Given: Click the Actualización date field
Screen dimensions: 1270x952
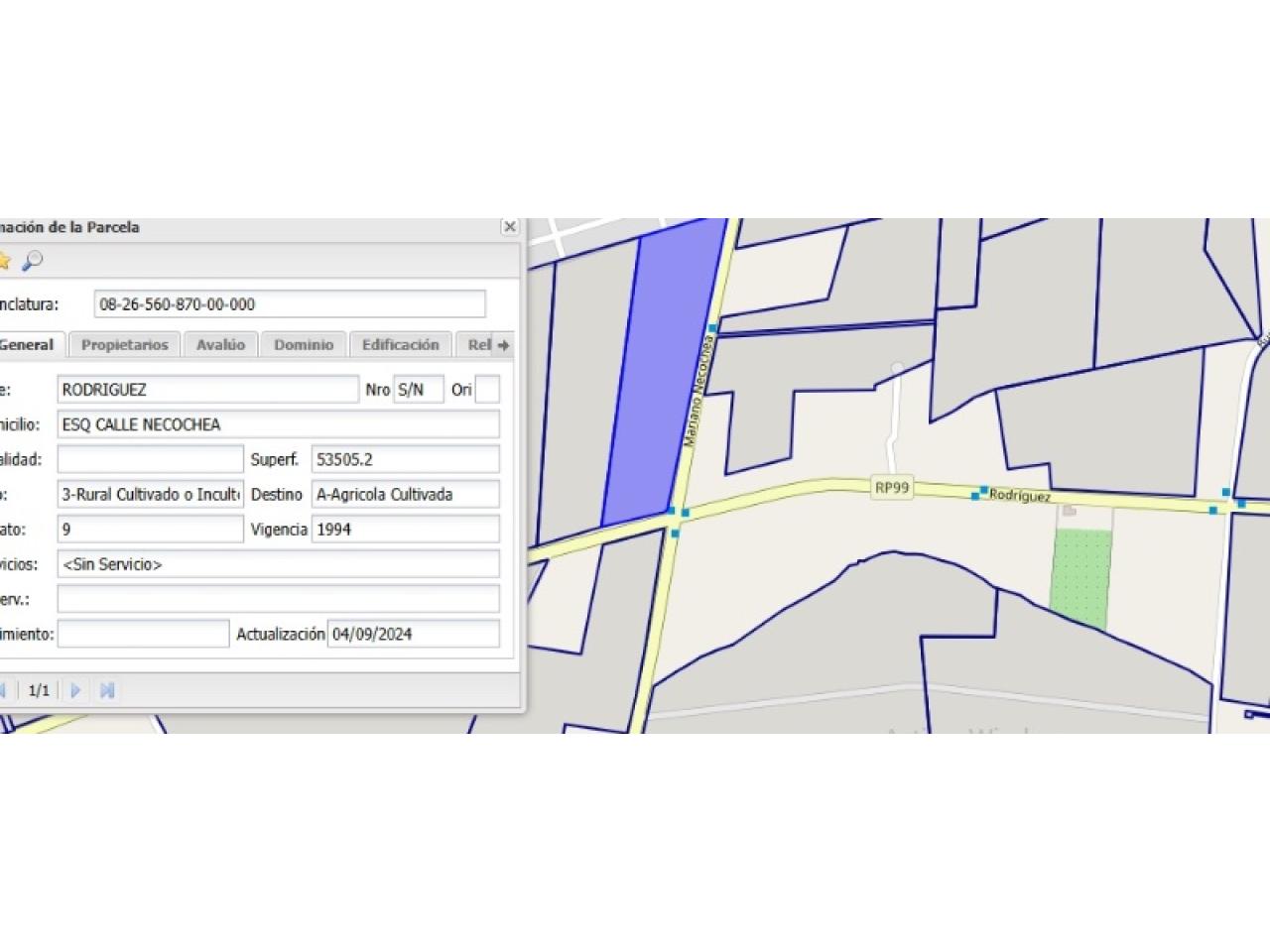Looking at the screenshot, I should (x=413, y=634).
